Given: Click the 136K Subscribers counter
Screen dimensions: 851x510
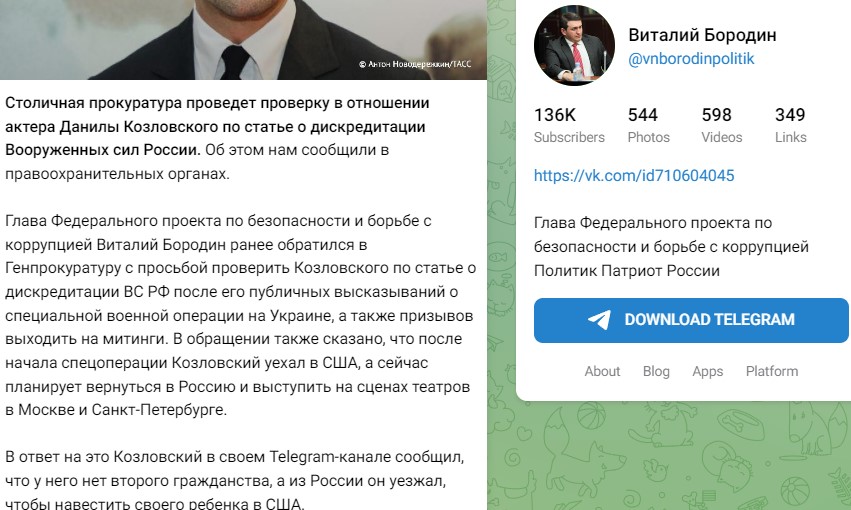Looking at the screenshot, I should click(x=569, y=125).
